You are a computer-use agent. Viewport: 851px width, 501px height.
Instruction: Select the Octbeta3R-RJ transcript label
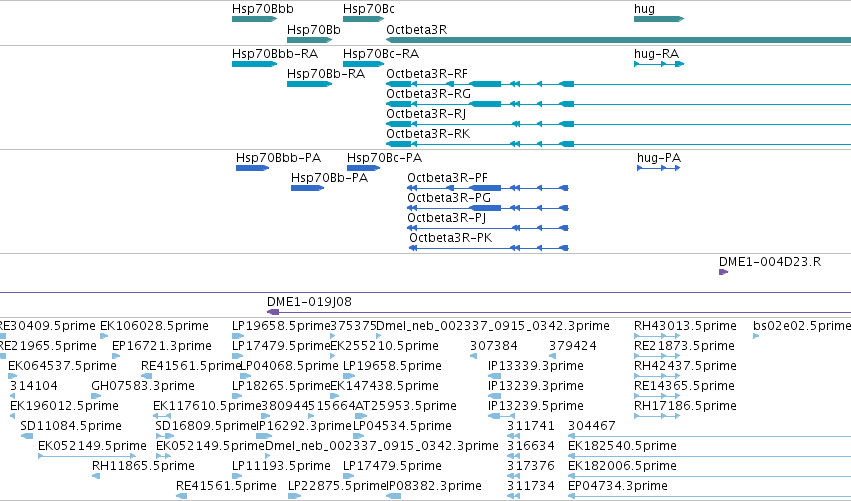426,114
